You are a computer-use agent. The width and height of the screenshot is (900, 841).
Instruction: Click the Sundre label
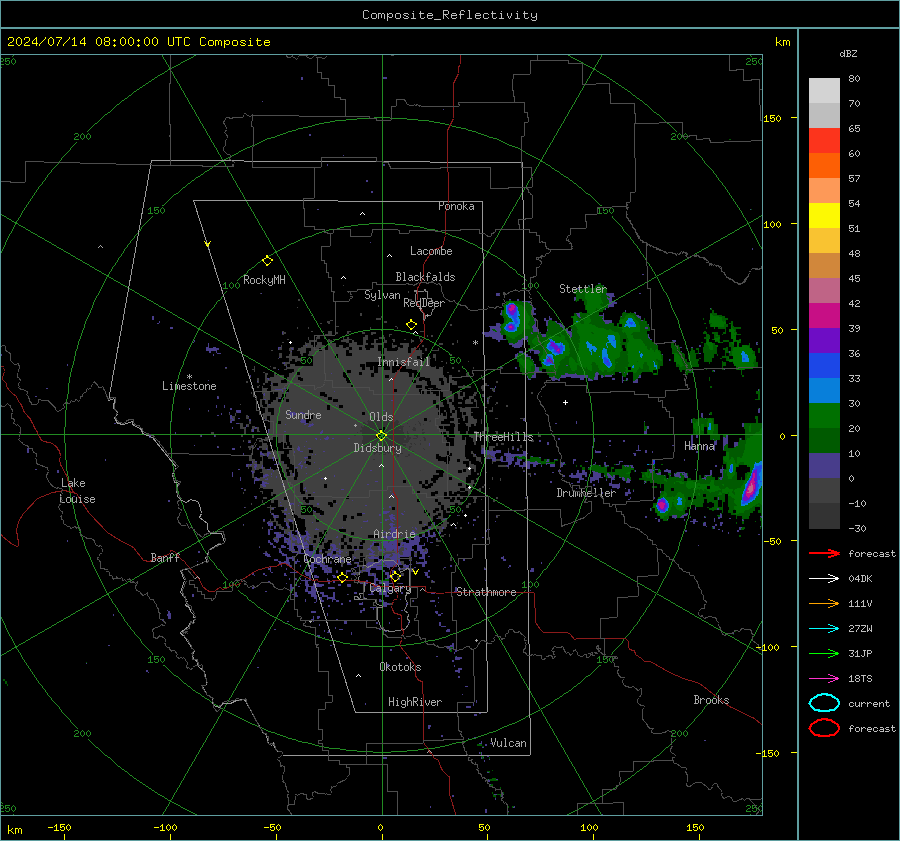pos(303,414)
